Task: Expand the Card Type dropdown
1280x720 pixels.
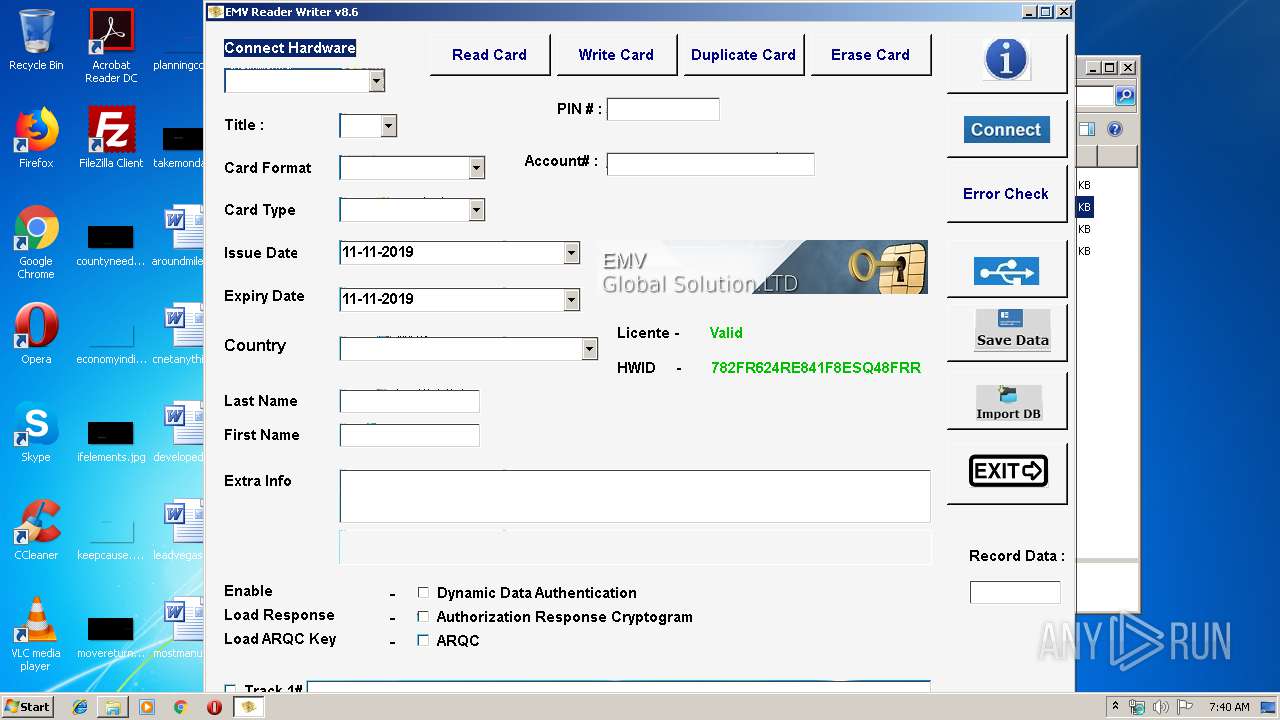Action: 477,210
